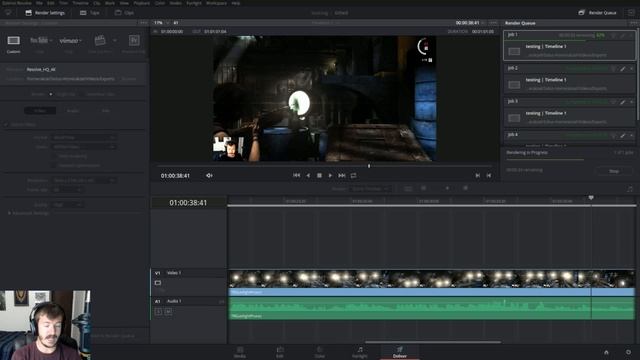
Task: Select the Final Cut Pro clapperboard preset
Action: 100,40
